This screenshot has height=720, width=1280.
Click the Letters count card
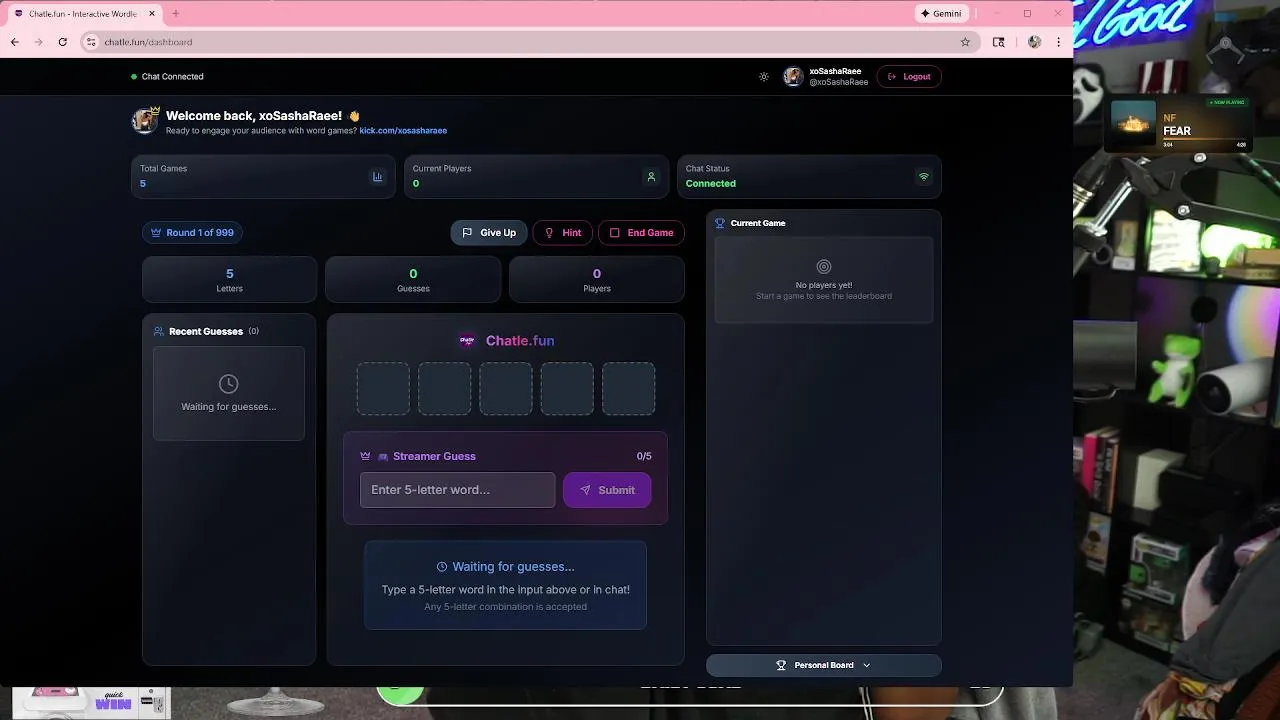tap(229, 280)
